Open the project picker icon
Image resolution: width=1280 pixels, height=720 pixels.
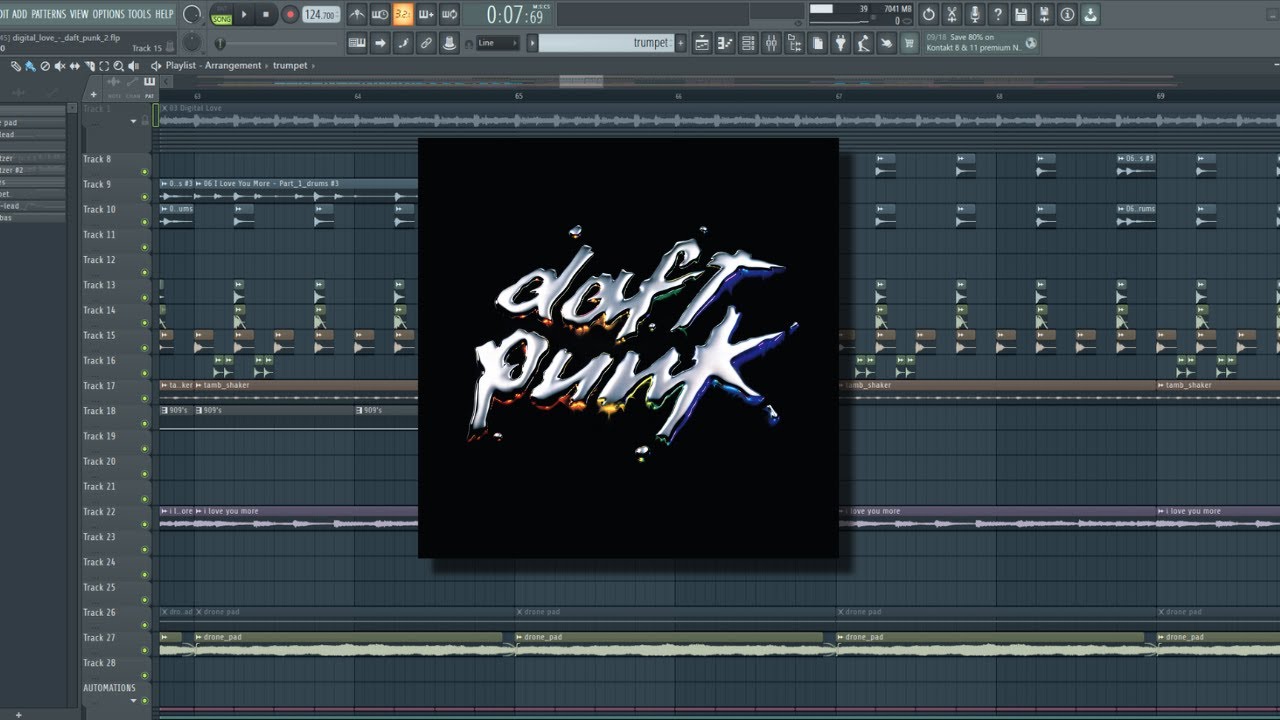tap(818, 43)
